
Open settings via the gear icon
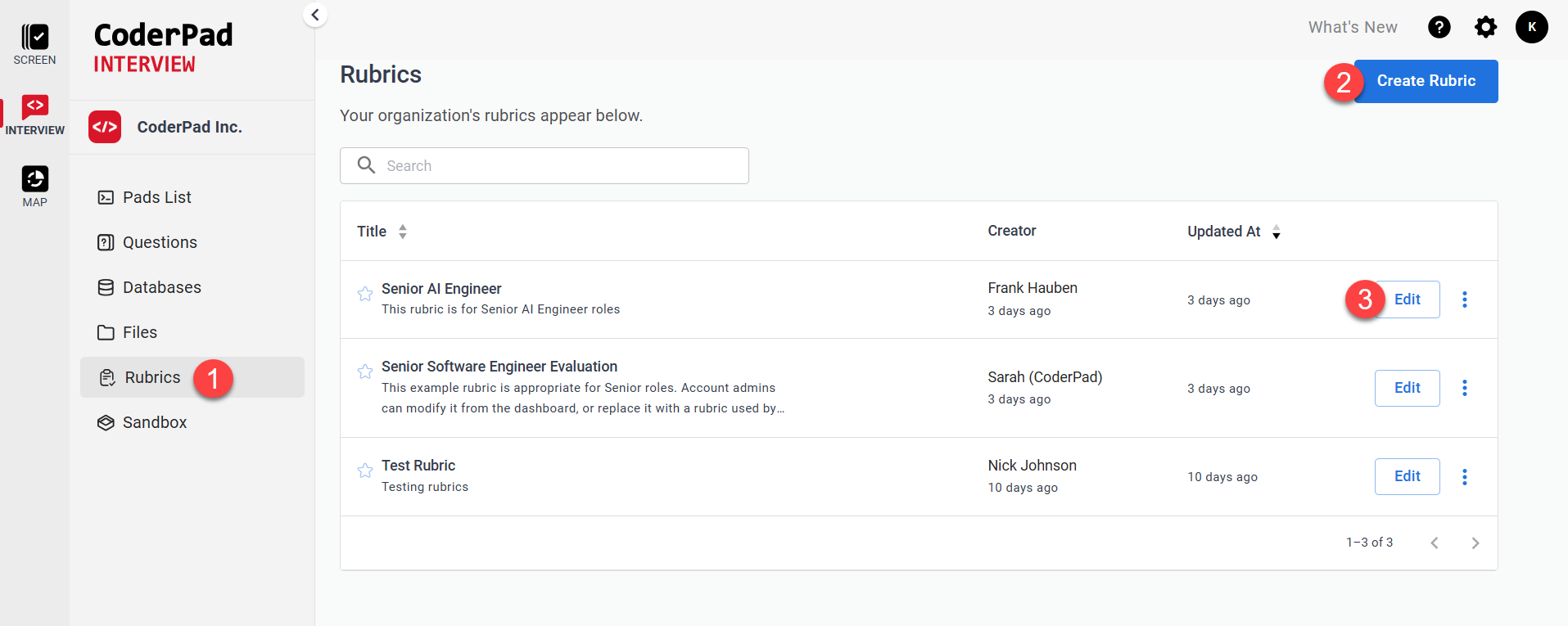[1485, 28]
